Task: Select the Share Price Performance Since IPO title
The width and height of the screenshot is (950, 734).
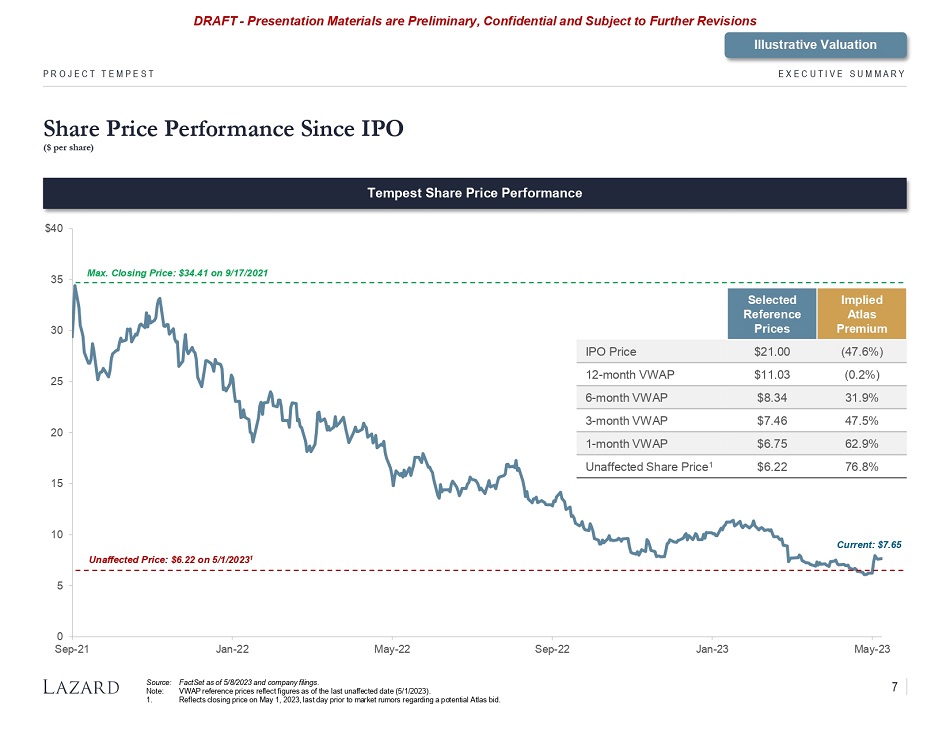Action: pyautogui.click(x=223, y=129)
